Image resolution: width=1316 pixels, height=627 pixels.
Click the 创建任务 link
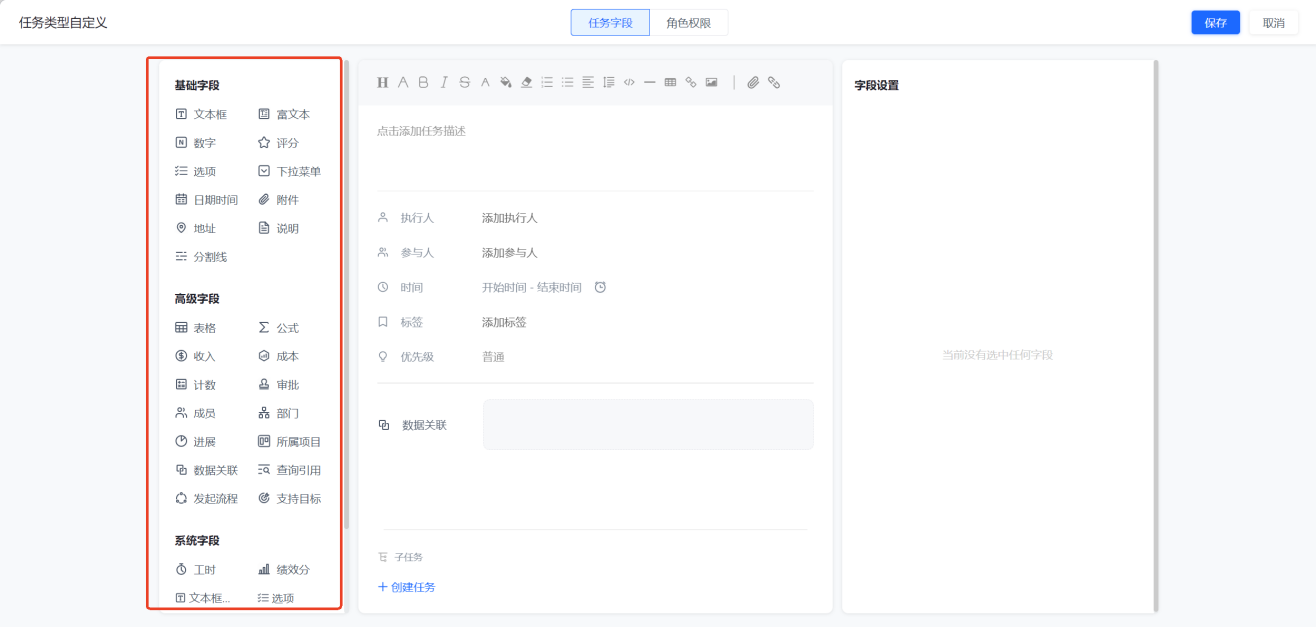tap(406, 587)
